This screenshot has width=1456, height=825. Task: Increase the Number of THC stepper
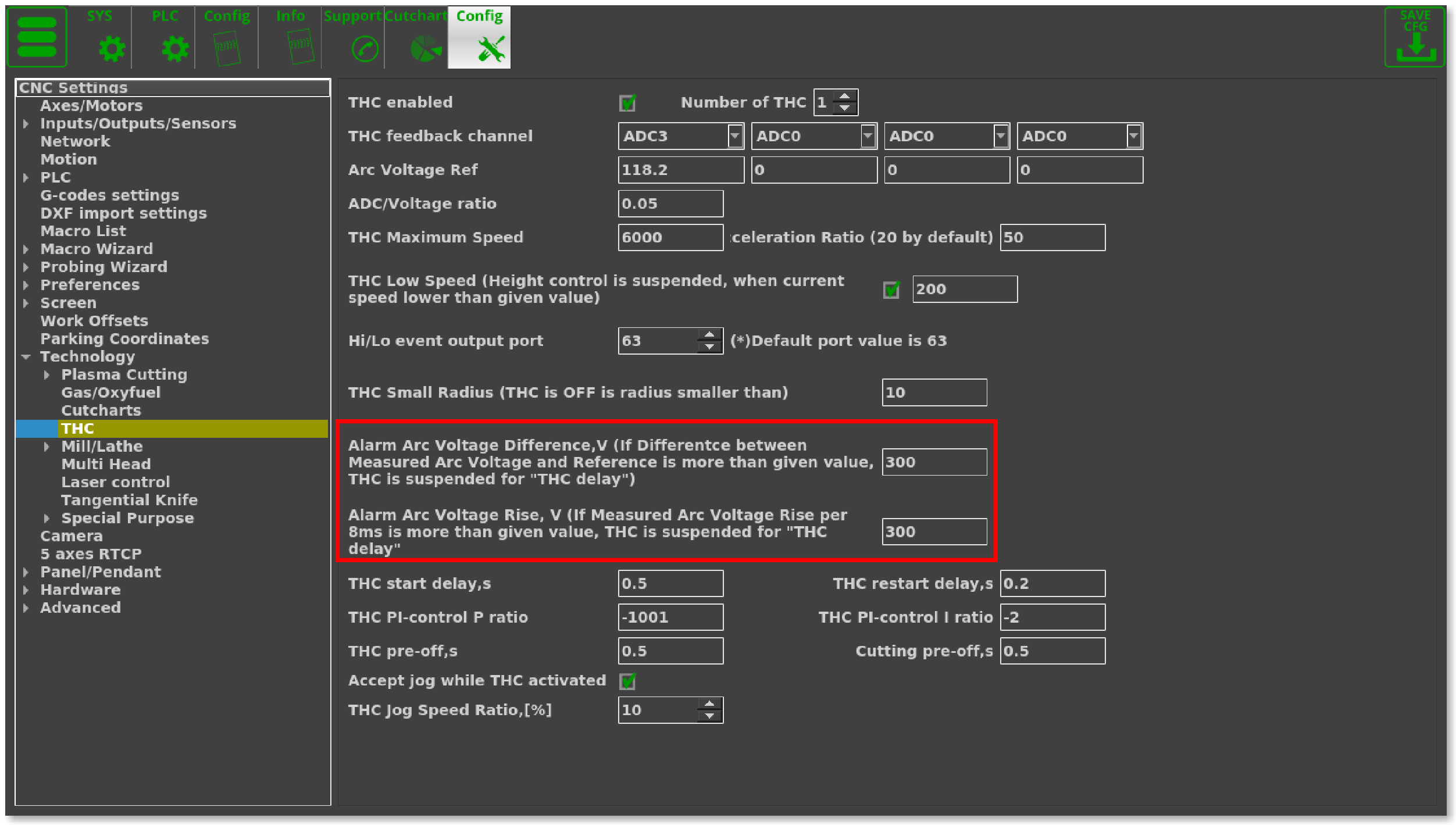[x=844, y=97]
